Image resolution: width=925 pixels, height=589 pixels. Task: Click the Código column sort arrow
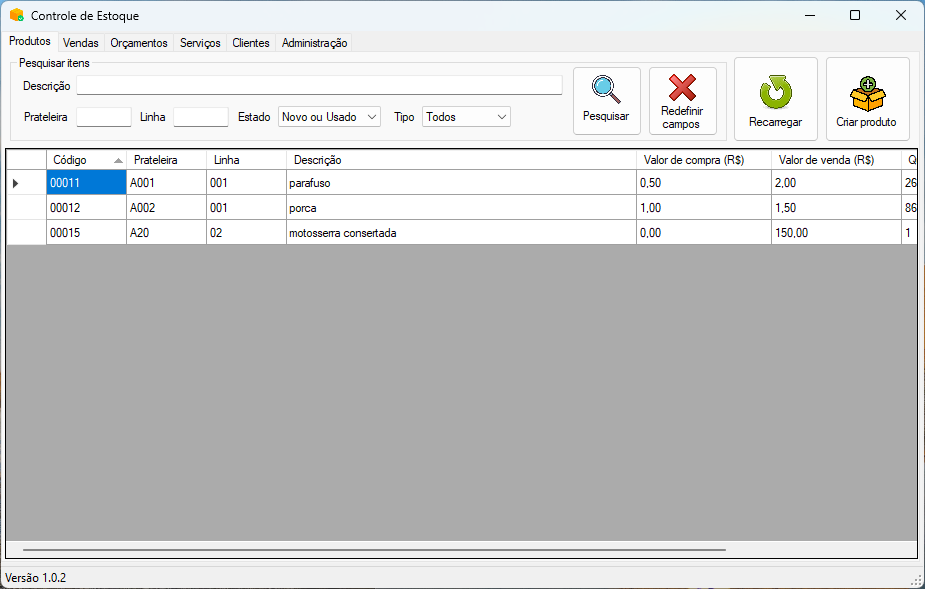pos(119,160)
